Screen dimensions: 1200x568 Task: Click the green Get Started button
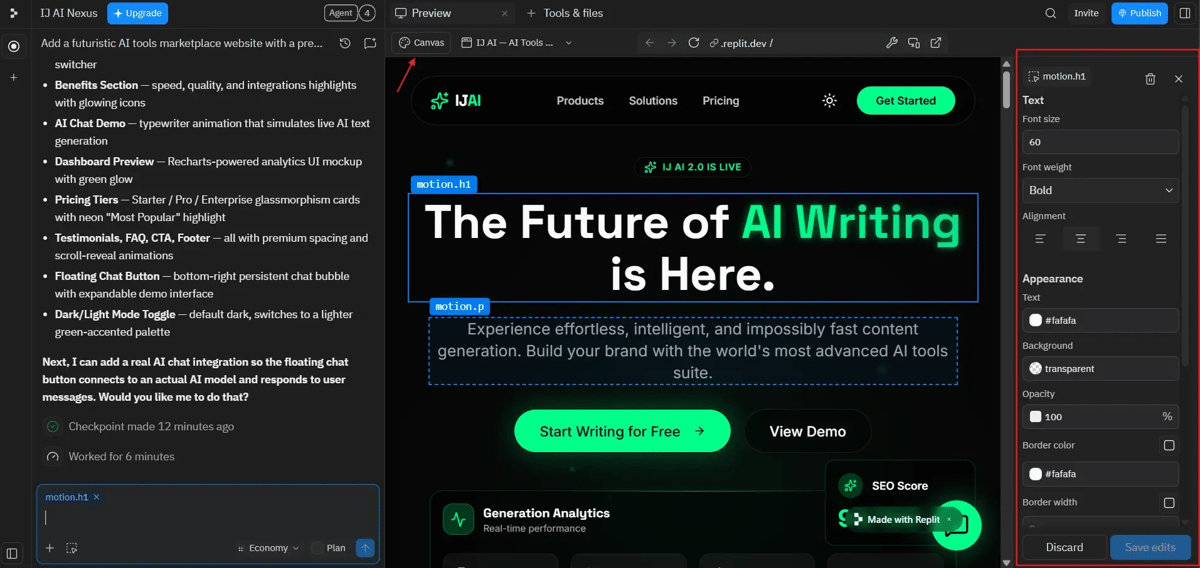coord(906,101)
